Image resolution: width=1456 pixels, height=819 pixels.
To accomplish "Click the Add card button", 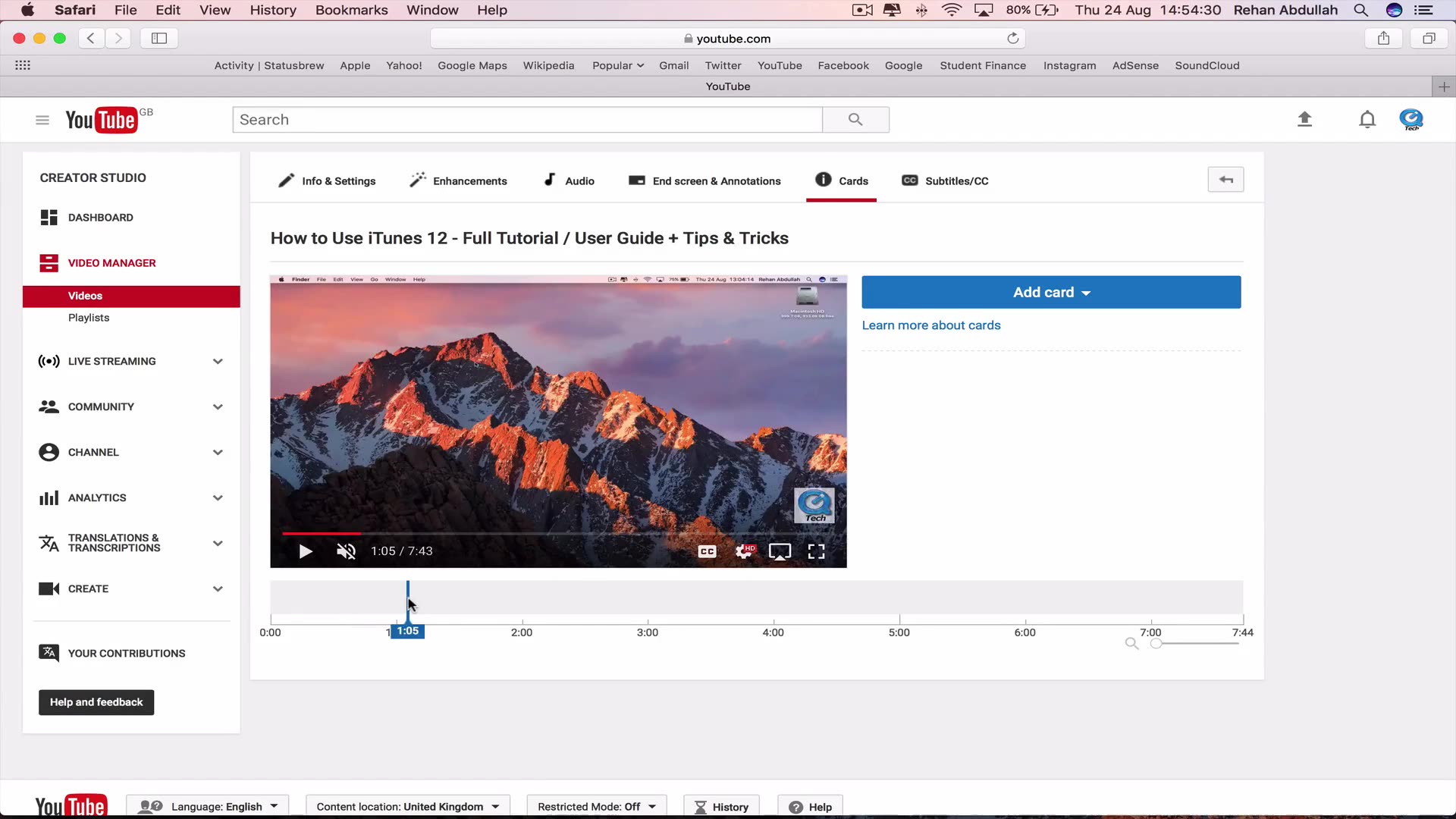I will (1050, 292).
